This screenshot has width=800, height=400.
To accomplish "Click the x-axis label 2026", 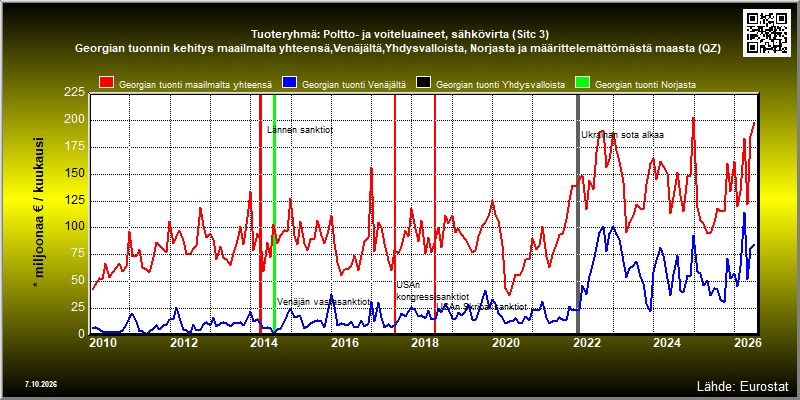I will 748,342.
